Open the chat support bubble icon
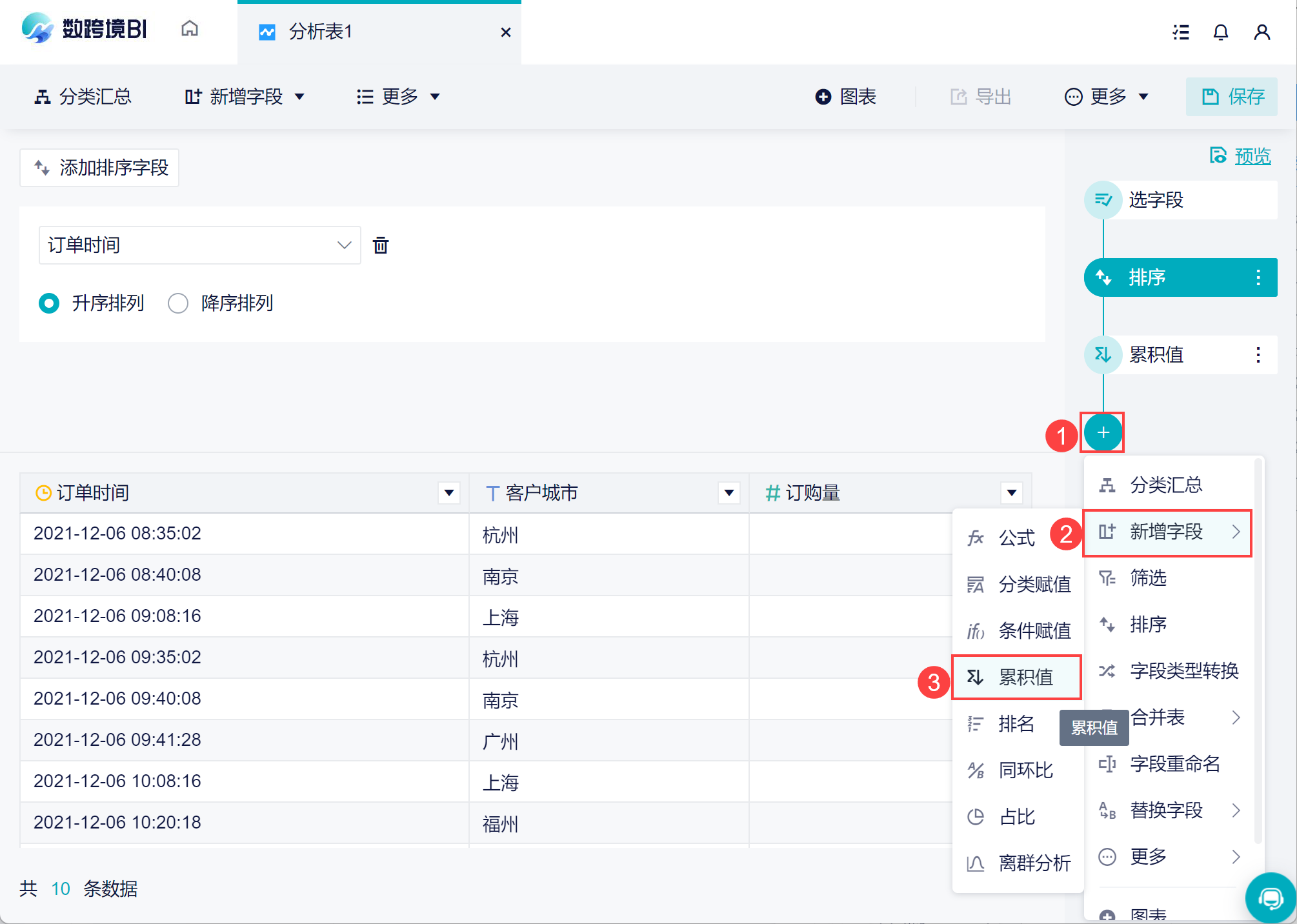 pyautogui.click(x=1270, y=898)
